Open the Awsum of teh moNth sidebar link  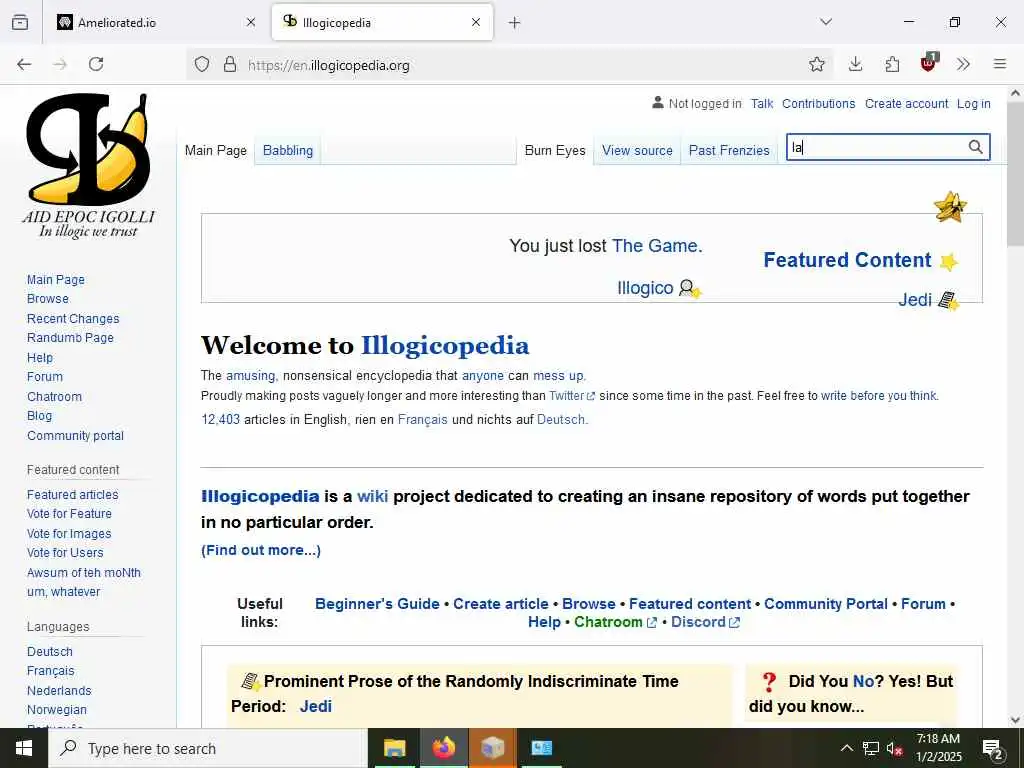click(84, 573)
